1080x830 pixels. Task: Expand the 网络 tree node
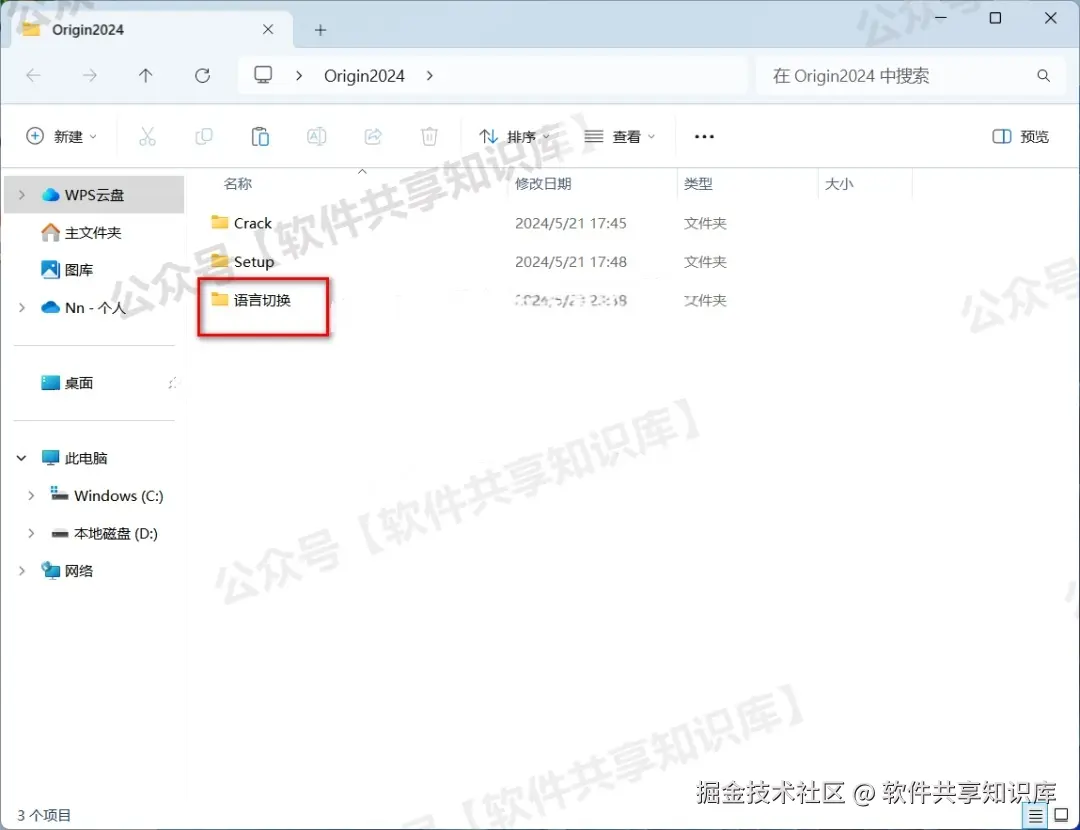pyautogui.click(x=22, y=570)
